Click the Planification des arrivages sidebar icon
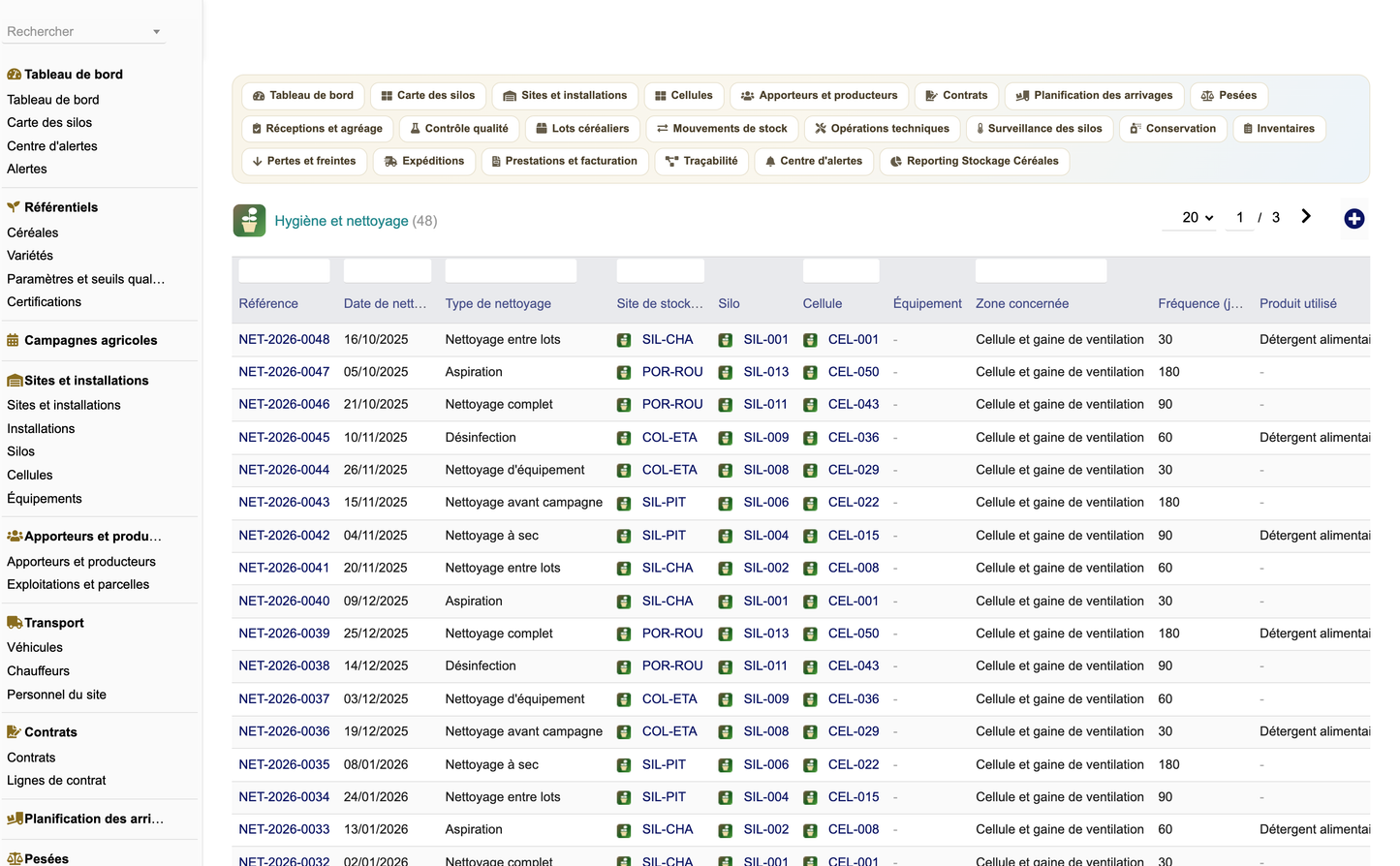 (x=15, y=819)
